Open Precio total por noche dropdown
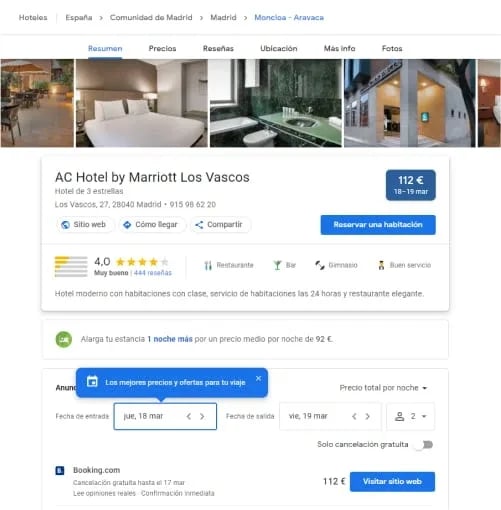Screen dimensions: 501x510 coord(383,388)
